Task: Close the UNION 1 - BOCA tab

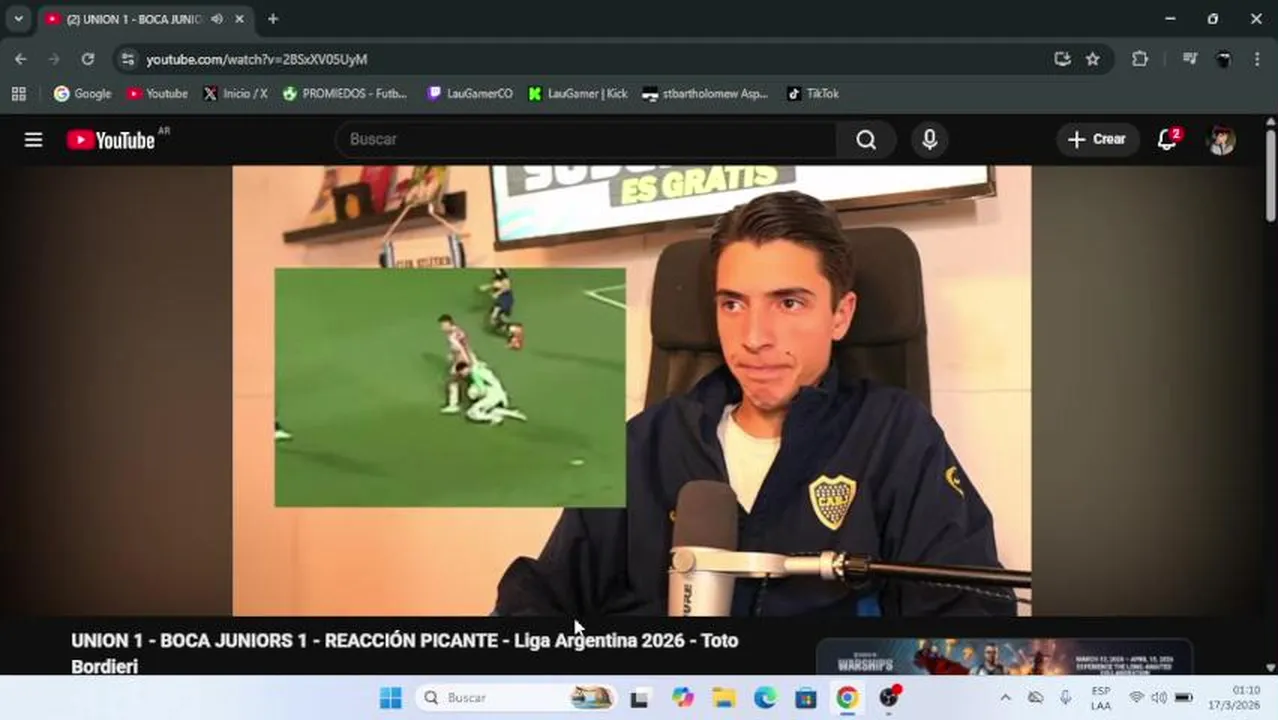Action: click(239, 19)
